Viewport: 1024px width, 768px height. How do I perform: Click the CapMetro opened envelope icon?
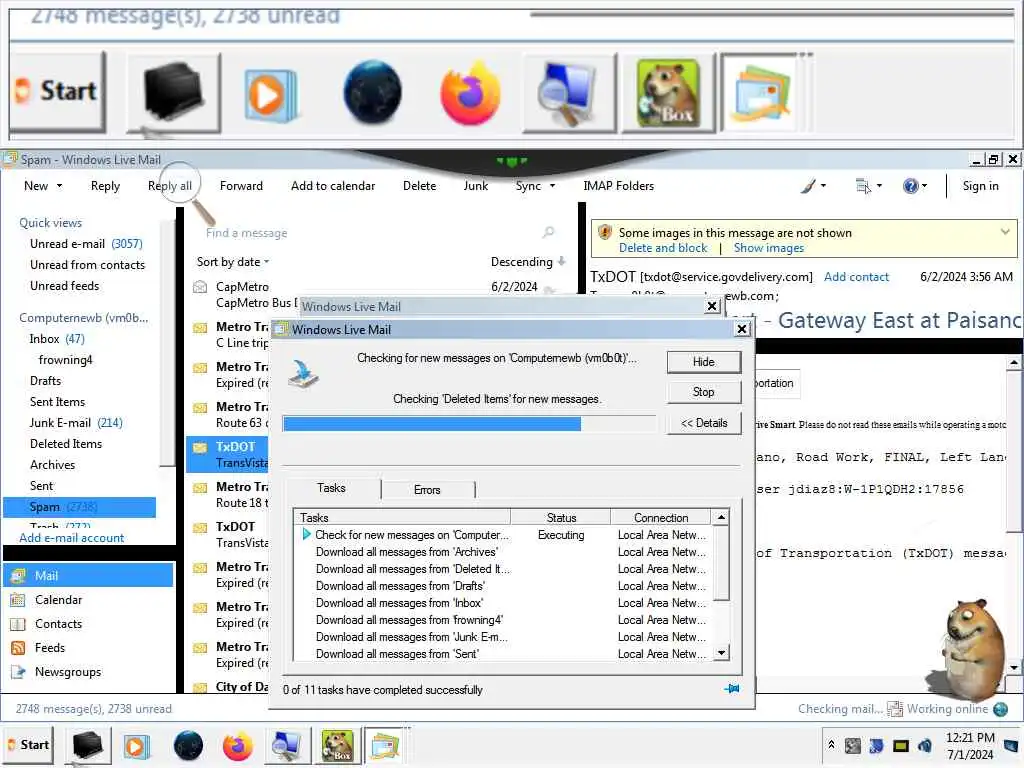tap(200, 287)
